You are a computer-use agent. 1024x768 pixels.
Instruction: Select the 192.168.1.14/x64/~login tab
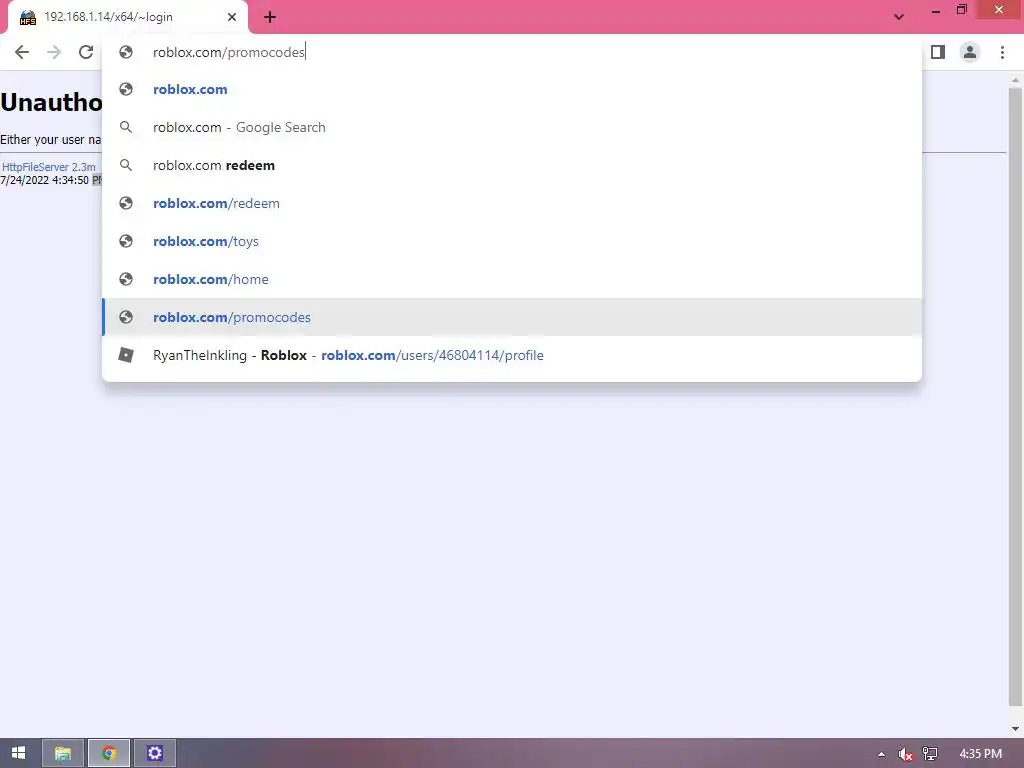click(x=127, y=17)
